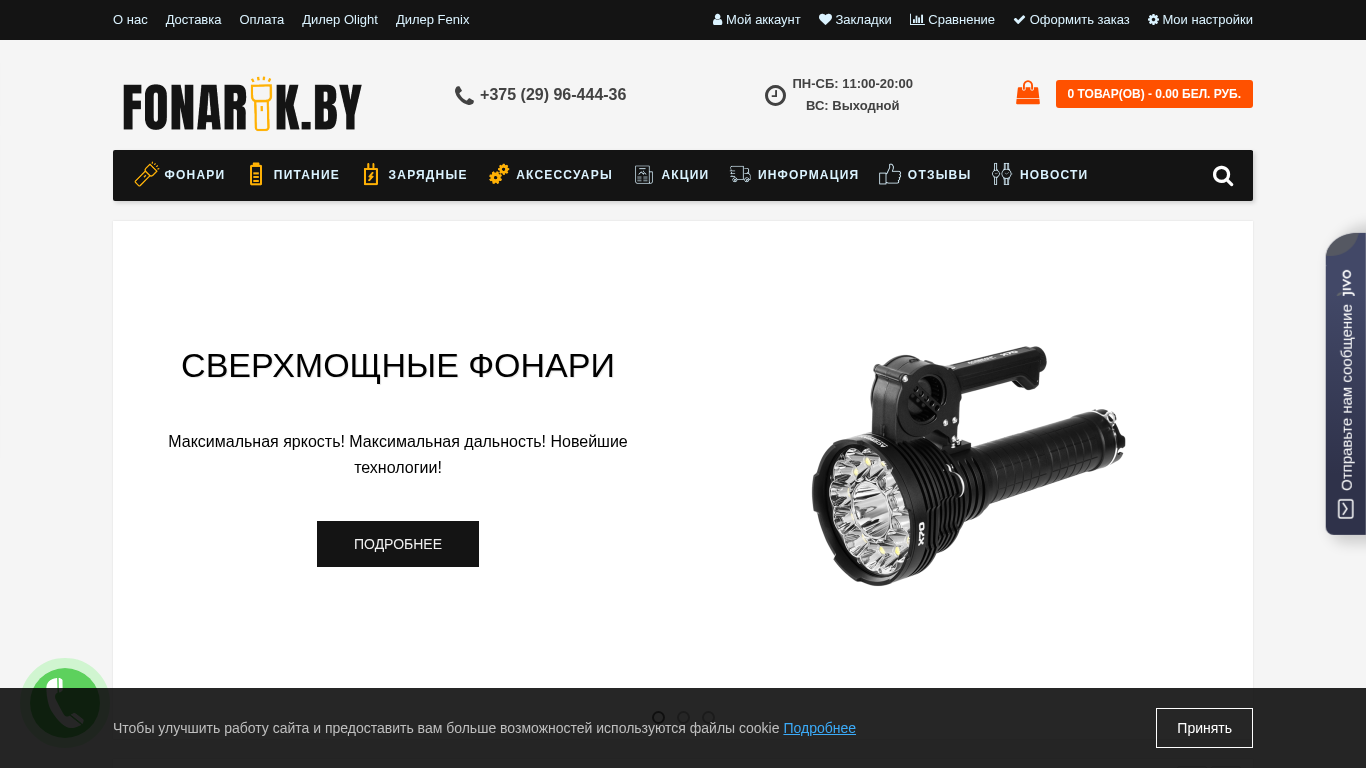The height and width of the screenshot is (768, 1366).
Task: Click the FONARIK.BY logo
Action: pyautogui.click(x=242, y=104)
